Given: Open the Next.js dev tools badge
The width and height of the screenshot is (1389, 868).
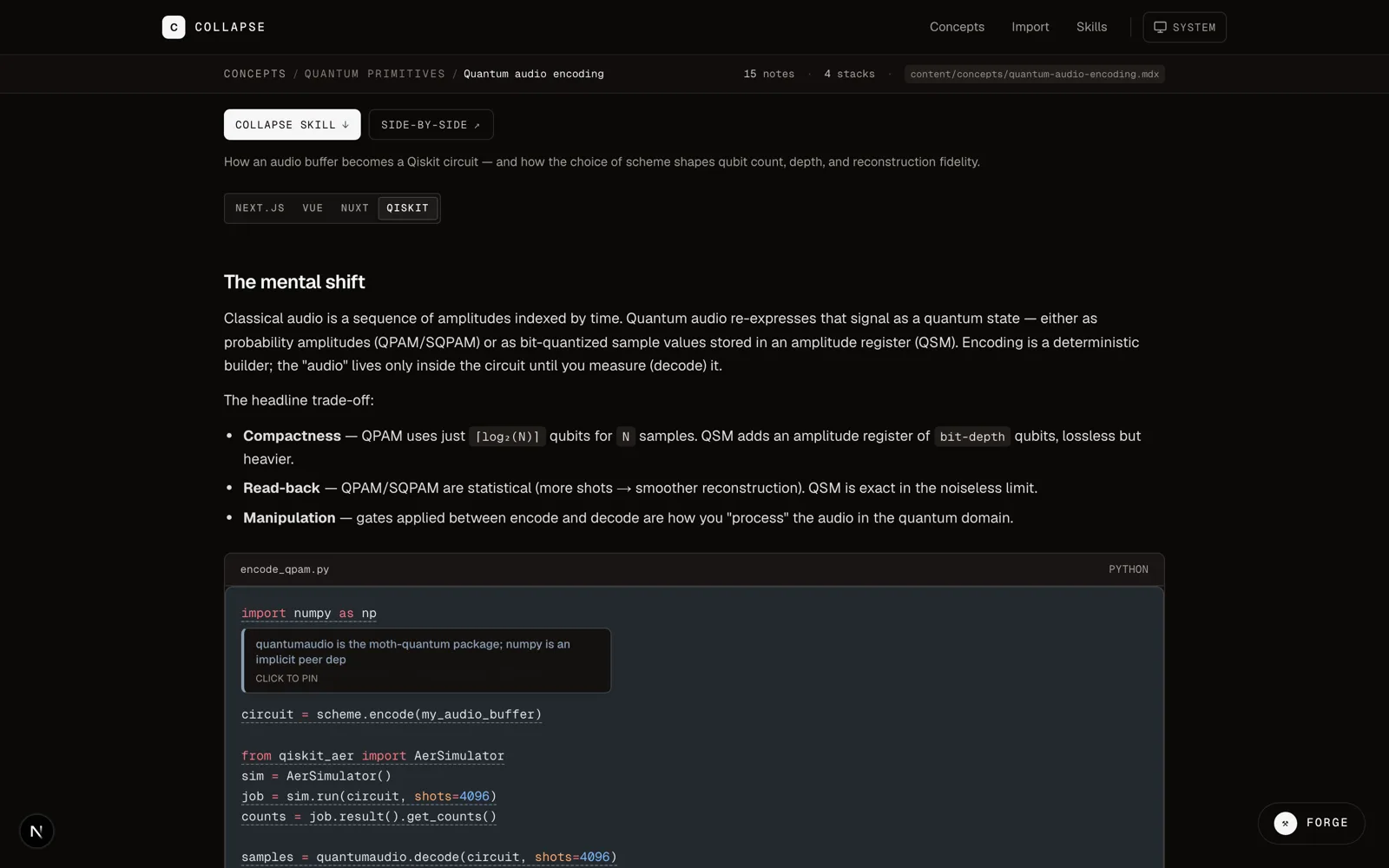Looking at the screenshot, I should point(36,832).
